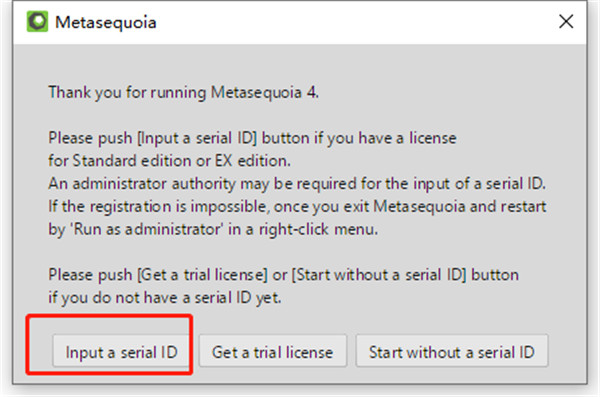Screen dimensions: 600x397
Task: Click the words 'EX edition' in the message
Action: tap(253, 161)
